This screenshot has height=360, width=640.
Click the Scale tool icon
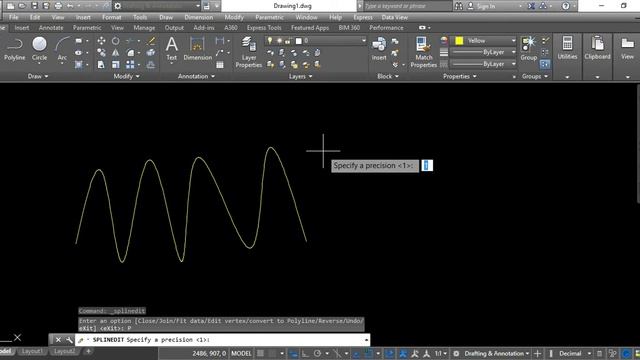pos(116,64)
